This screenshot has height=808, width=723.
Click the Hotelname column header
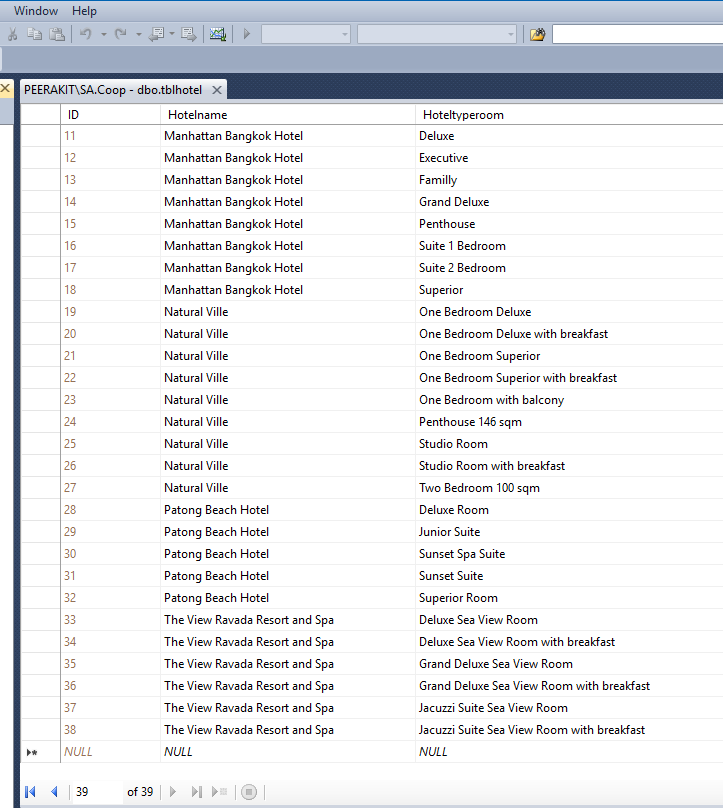[288, 115]
